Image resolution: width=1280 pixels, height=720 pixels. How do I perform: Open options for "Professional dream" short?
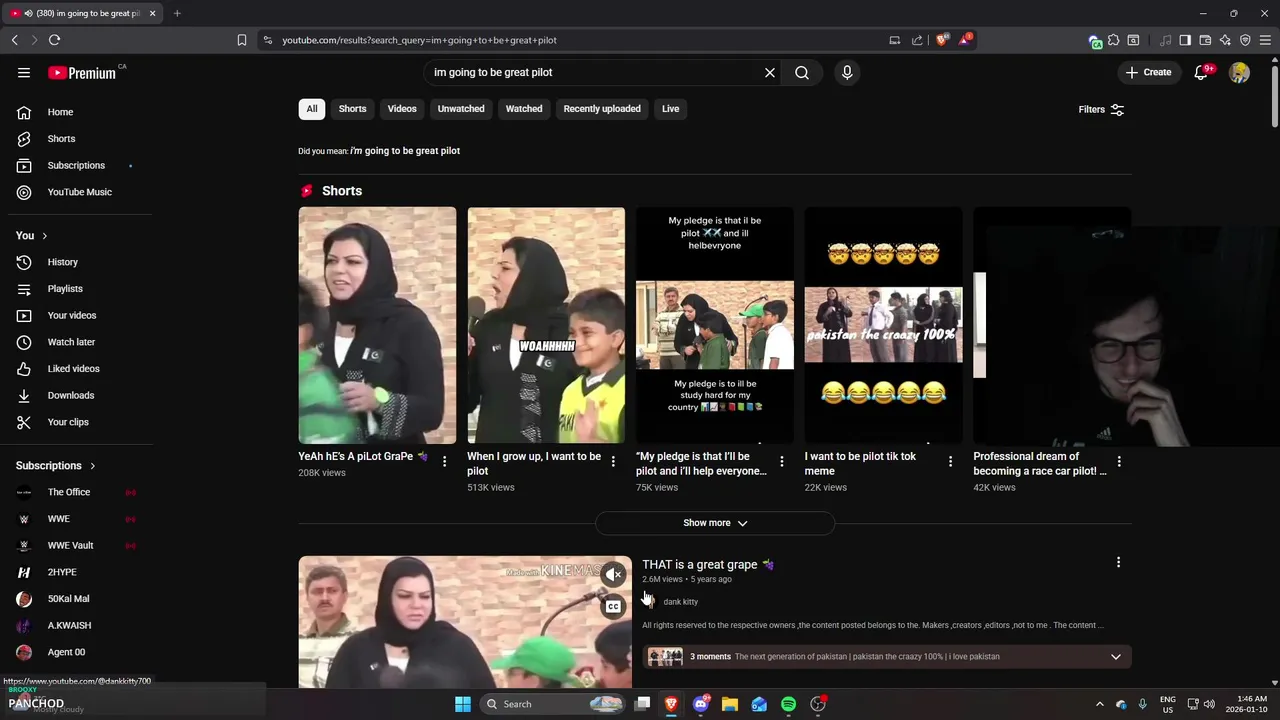point(1119,461)
